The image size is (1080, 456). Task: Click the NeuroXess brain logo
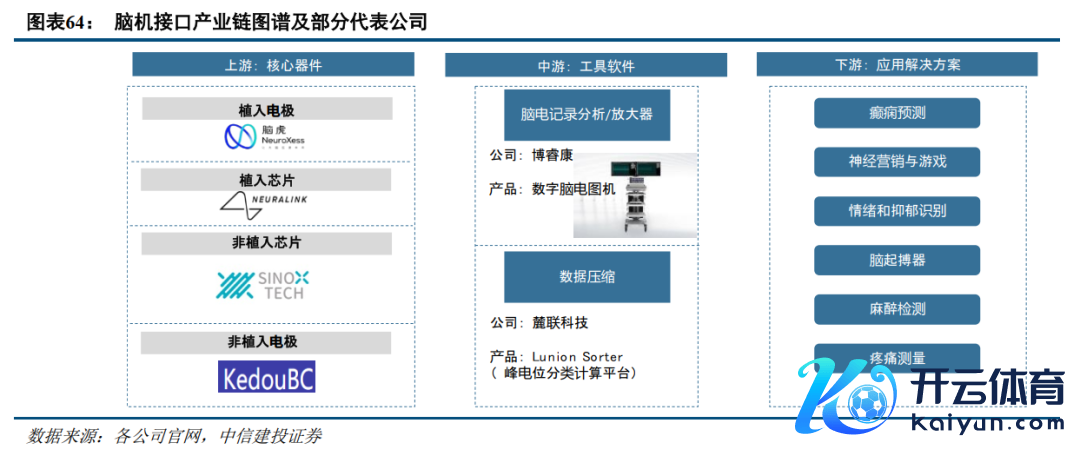pos(266,137)
